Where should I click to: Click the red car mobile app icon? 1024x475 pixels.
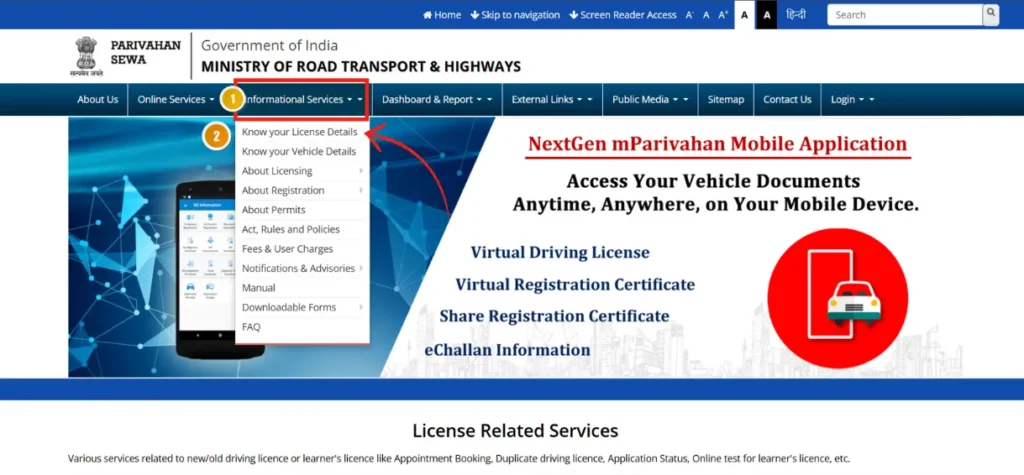[837, 298]
